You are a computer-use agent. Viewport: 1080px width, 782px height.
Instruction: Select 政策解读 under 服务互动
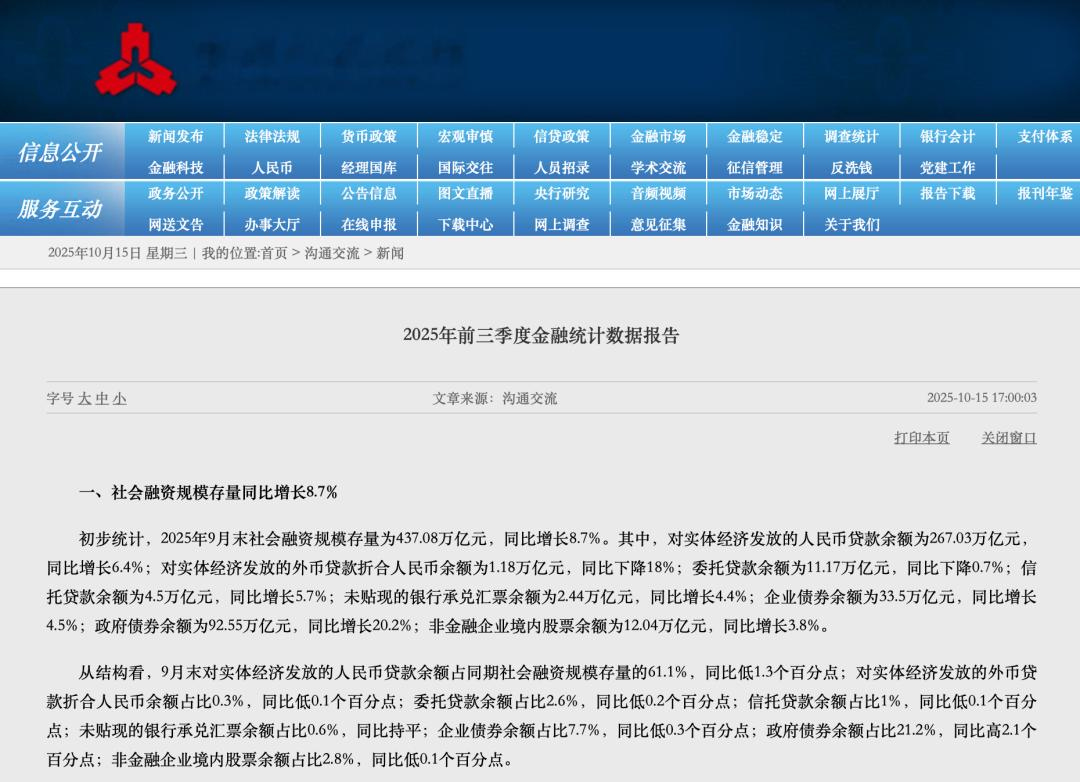[272, 194]
